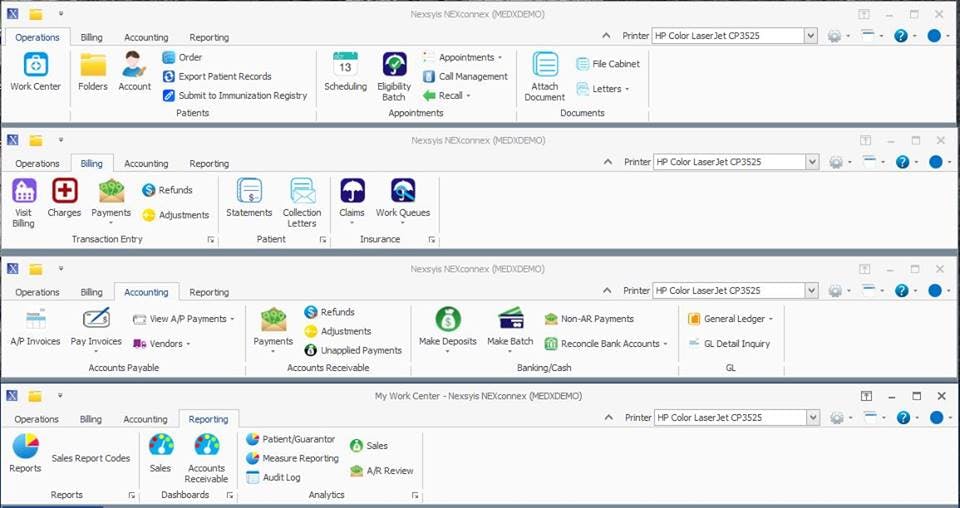This screenshot has width=960, height=508.
Task: Open Make Deposits
Action: (x=447, y=320)
